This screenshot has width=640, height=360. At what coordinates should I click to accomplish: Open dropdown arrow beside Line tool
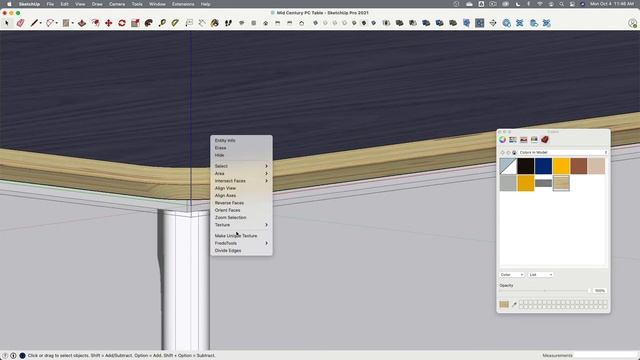click(40, 23)
